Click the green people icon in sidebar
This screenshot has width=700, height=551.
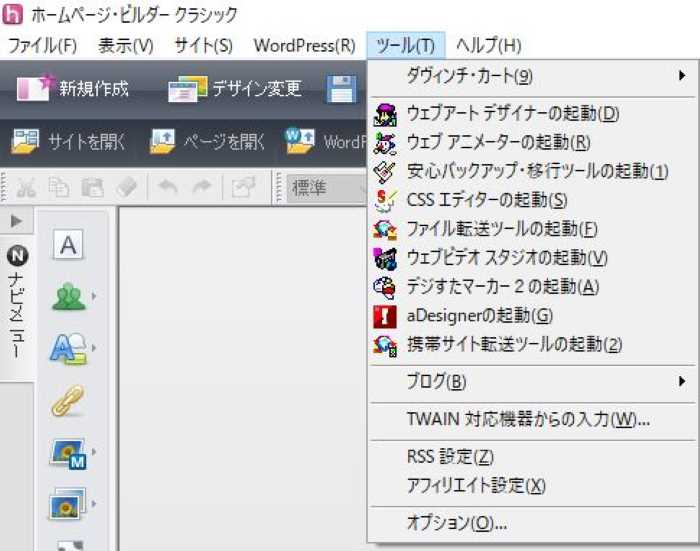69,296
